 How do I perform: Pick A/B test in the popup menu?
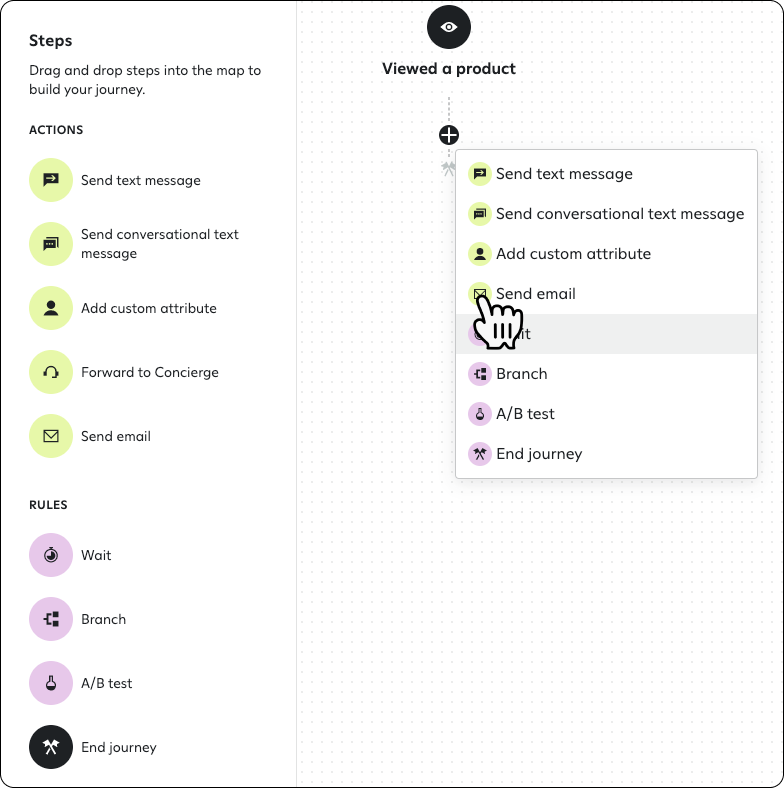pos(606,414)
